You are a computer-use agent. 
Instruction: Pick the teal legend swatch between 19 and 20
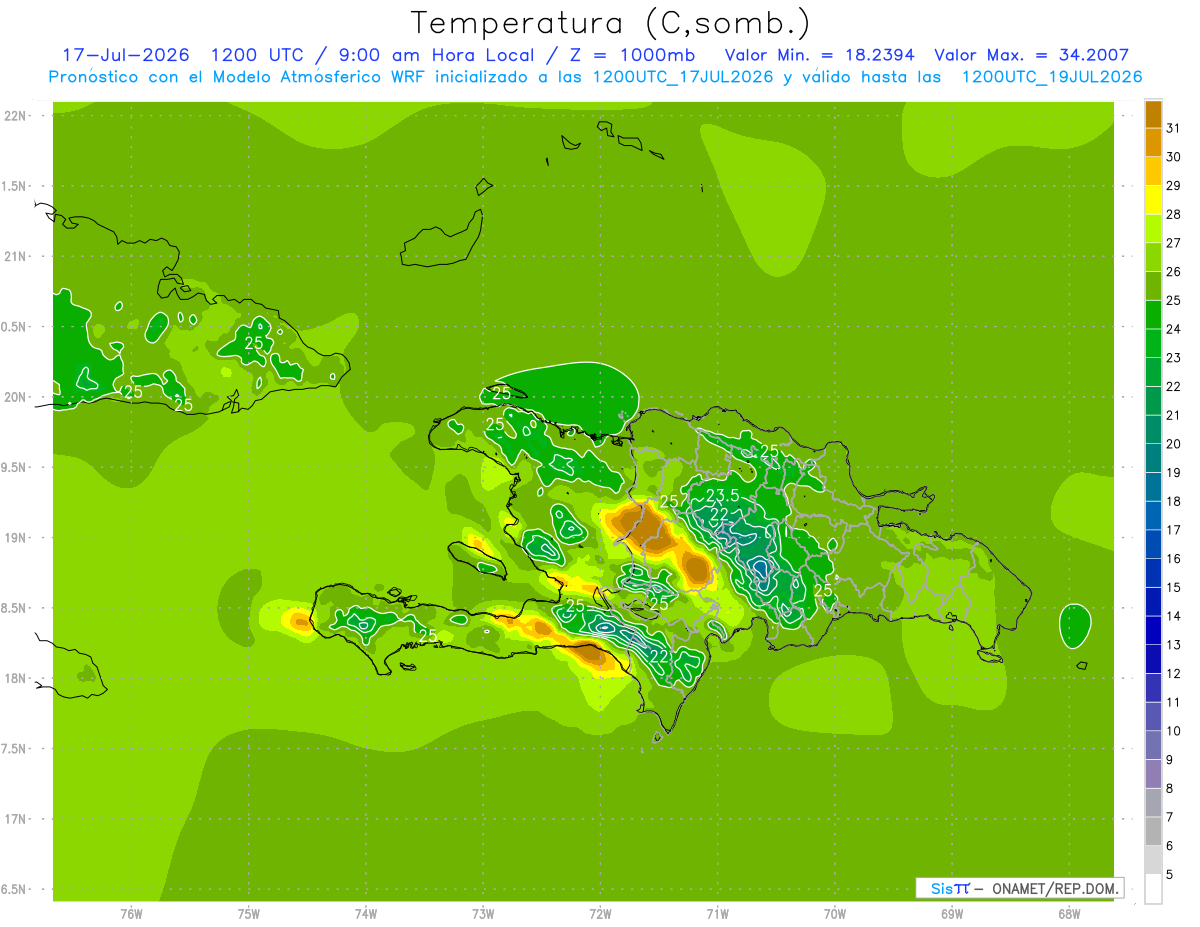pyautogui.click(x=1153, y=458)
